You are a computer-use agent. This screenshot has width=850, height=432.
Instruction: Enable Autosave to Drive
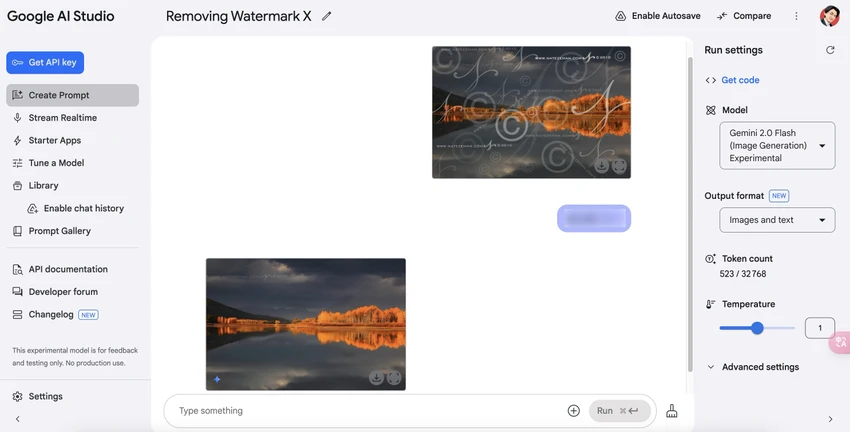click(x=658, y=16)
